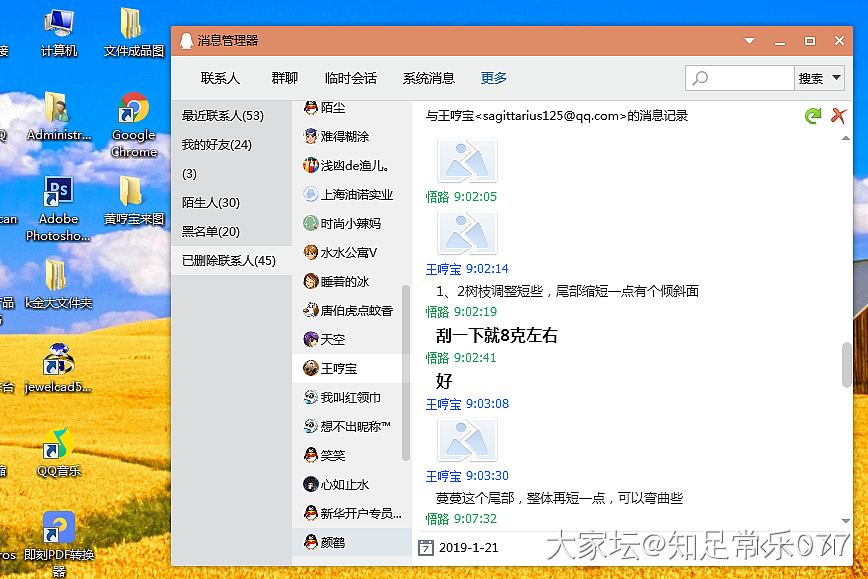The width and height of the screenshot is (868, 579).
Task: Click the message records vertical scrollbar thumb
Action: click(847, 364)
